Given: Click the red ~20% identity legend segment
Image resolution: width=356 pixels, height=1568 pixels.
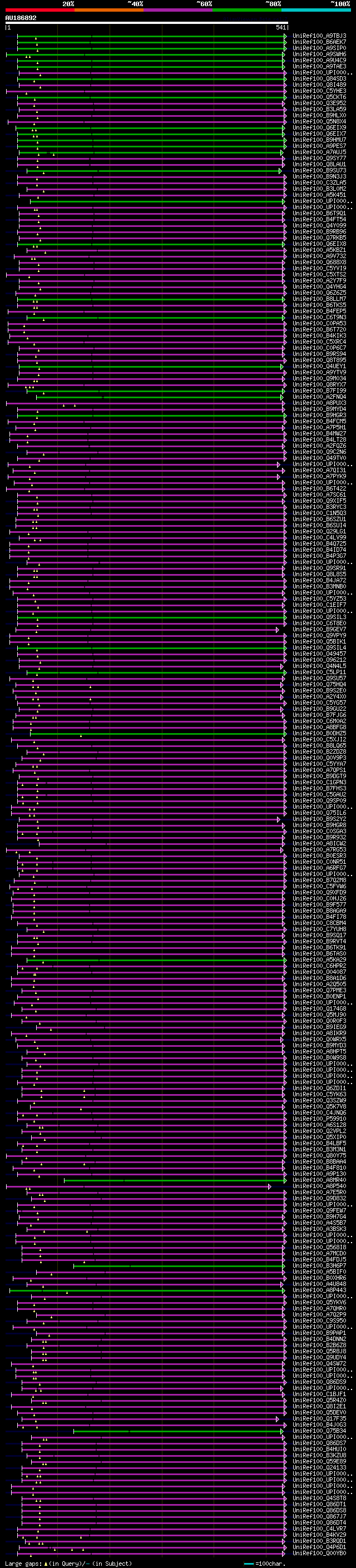Looking at the screenshot, I should 40,10.
